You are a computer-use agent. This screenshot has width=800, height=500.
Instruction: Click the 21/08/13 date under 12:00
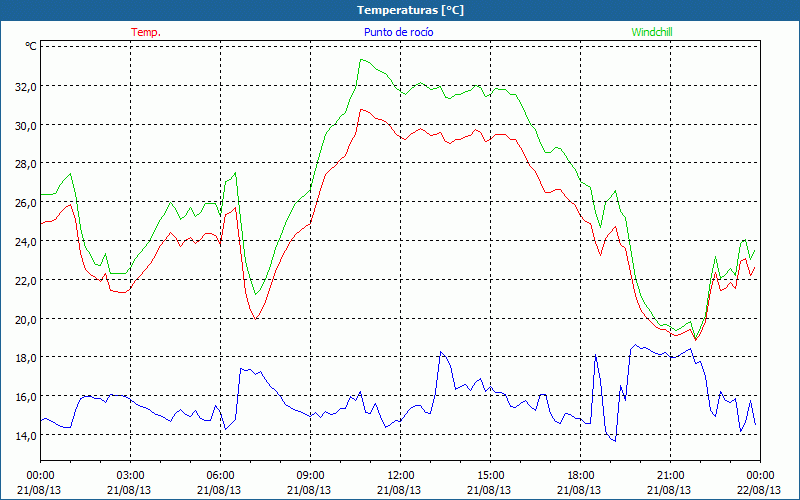(399, 490)
